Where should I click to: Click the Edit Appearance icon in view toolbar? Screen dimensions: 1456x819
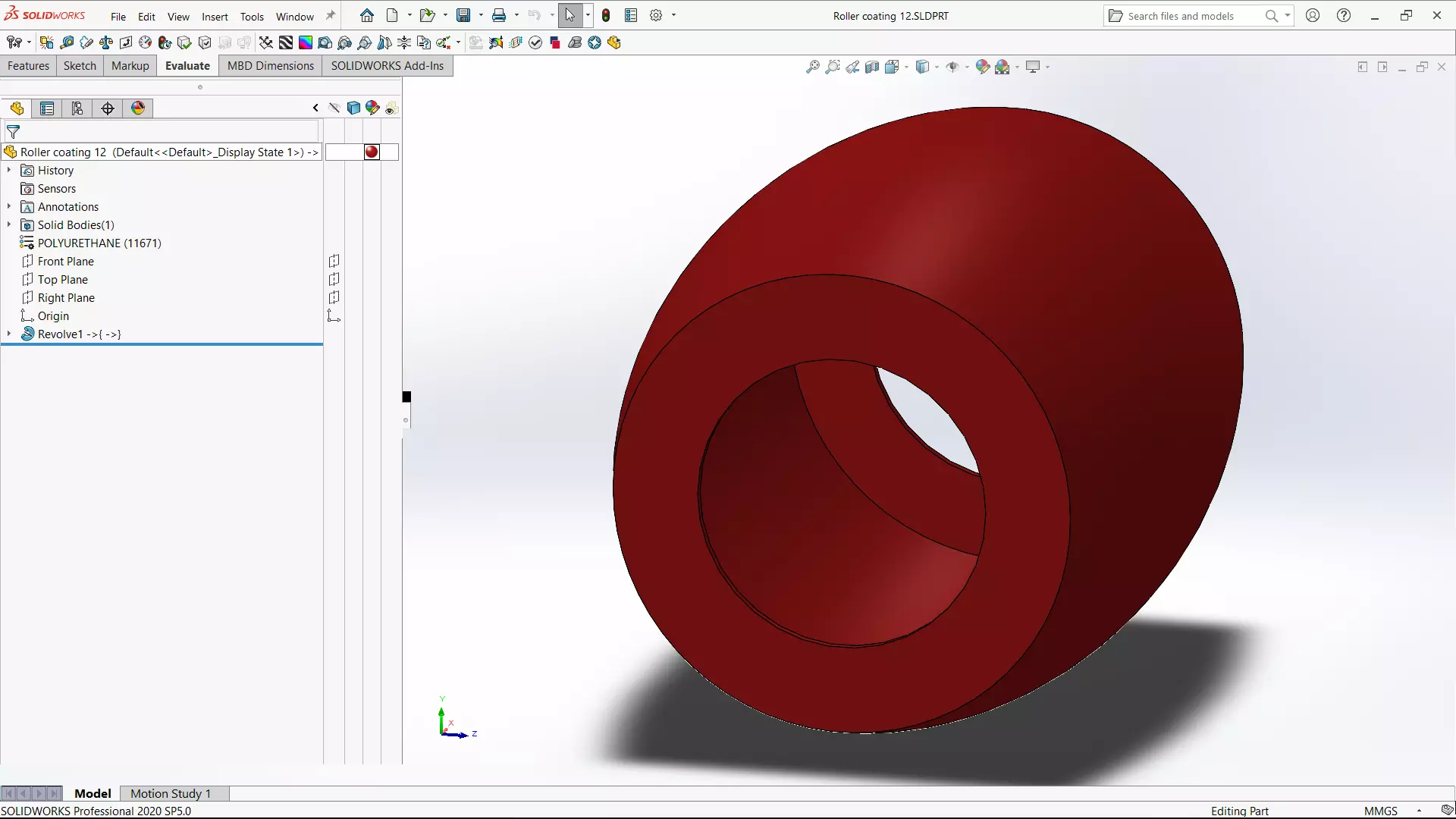click(983, 67)
